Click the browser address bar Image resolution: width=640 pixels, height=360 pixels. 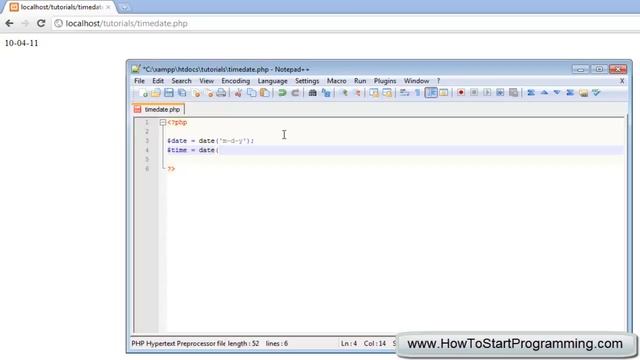tap(347, 23)
